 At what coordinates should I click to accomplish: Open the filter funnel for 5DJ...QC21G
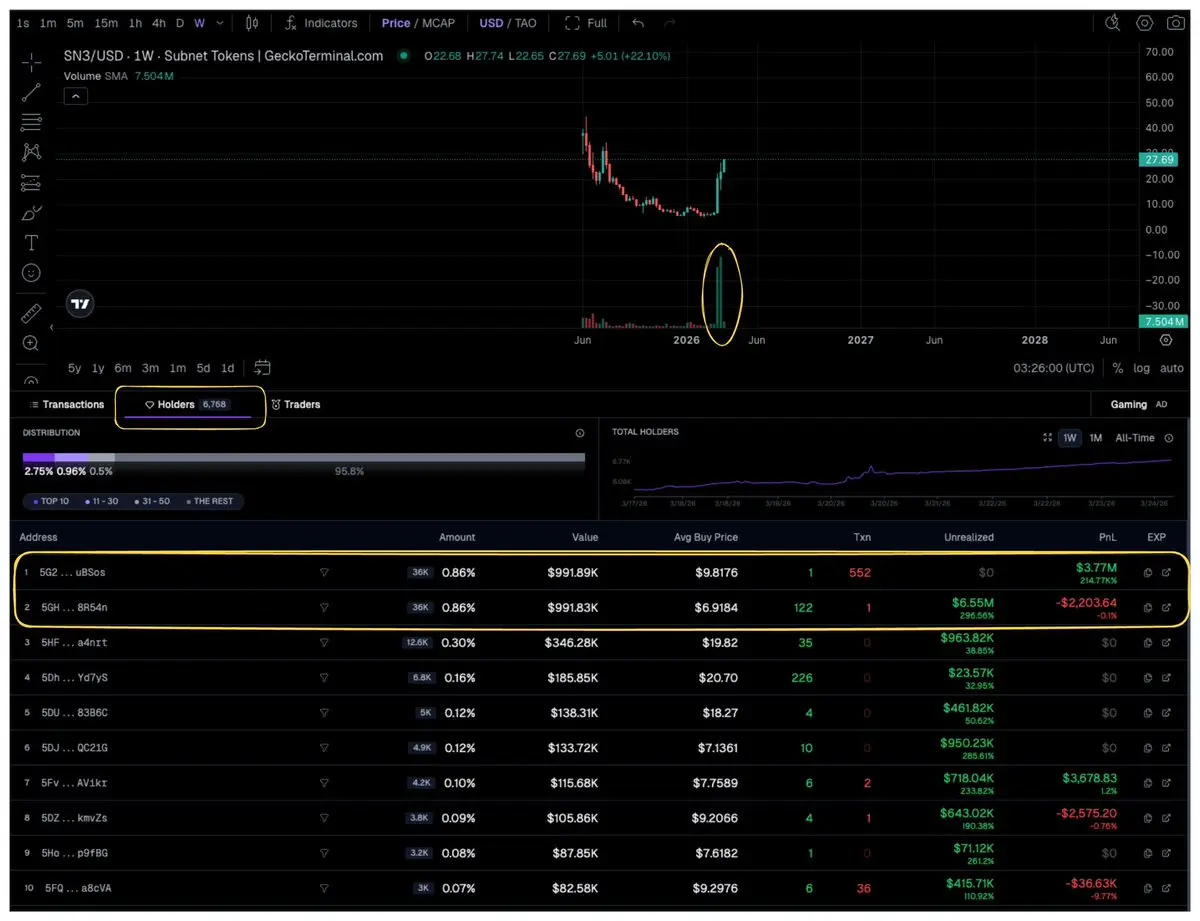(323, 747)
